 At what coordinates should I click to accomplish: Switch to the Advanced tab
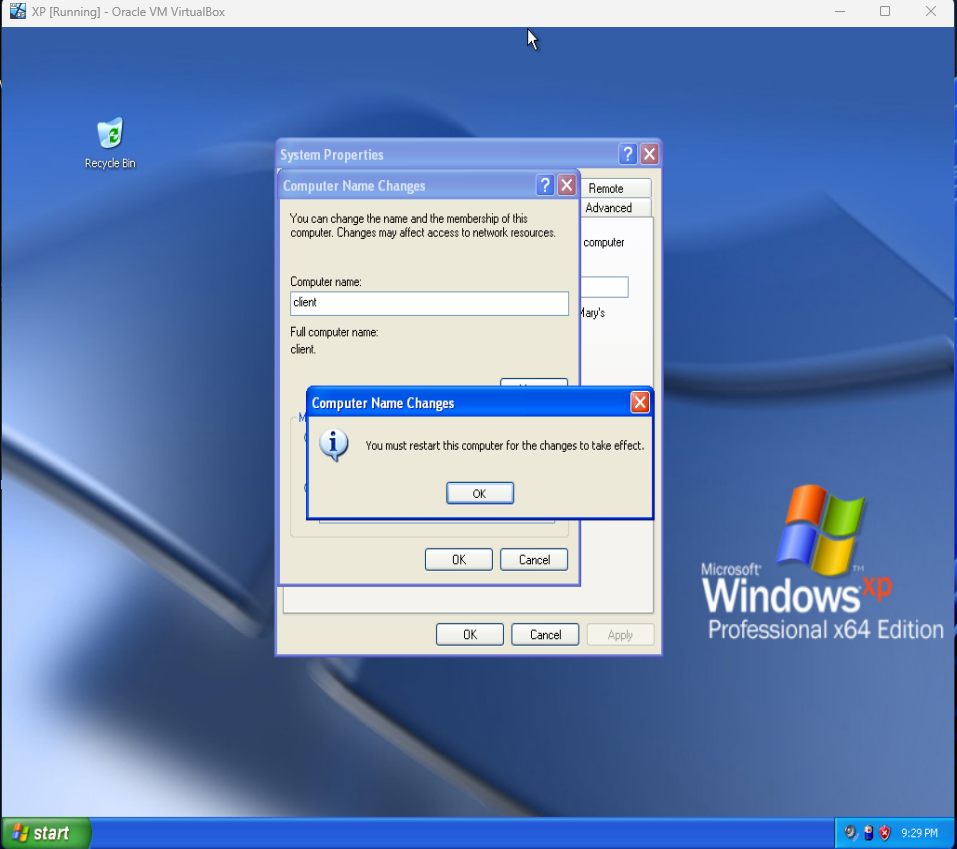pyautogui.click(x=615, y=208)
